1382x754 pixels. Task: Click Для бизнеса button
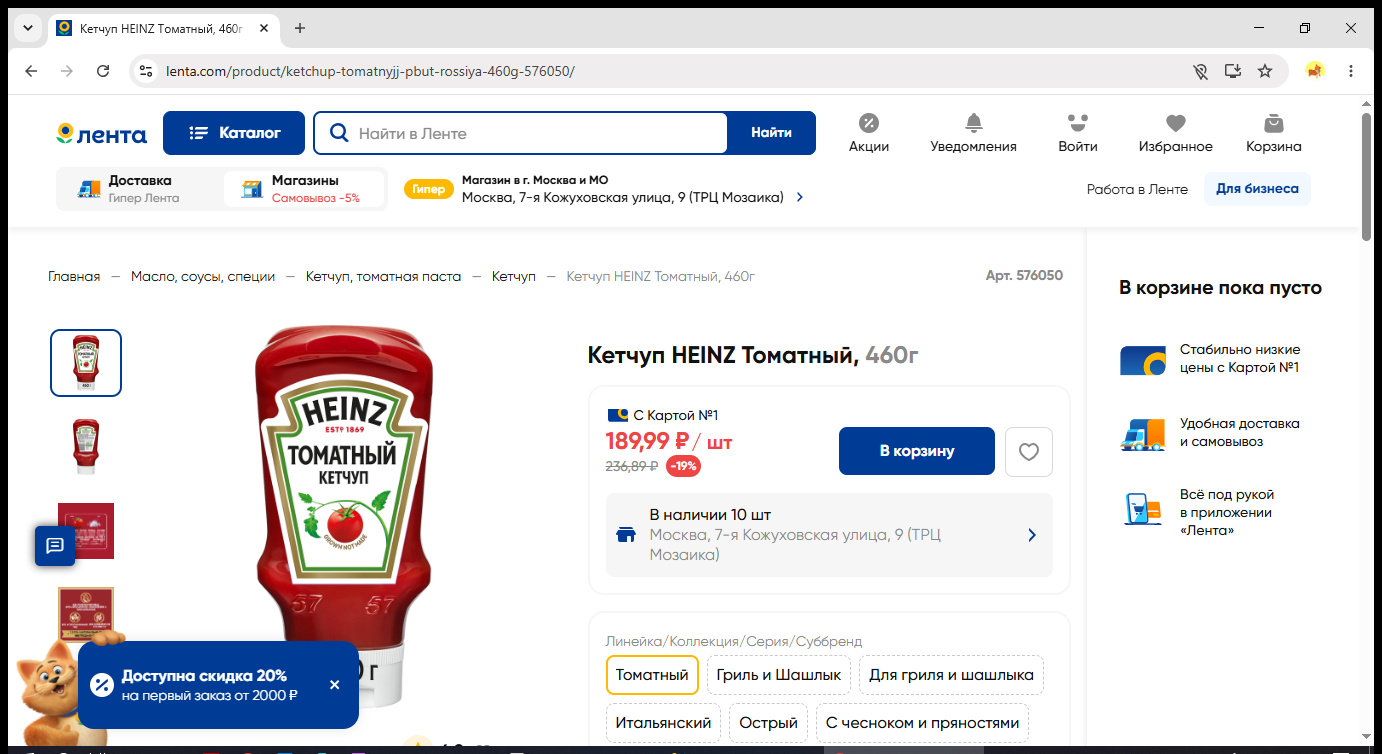click(x=1257, y=189)
